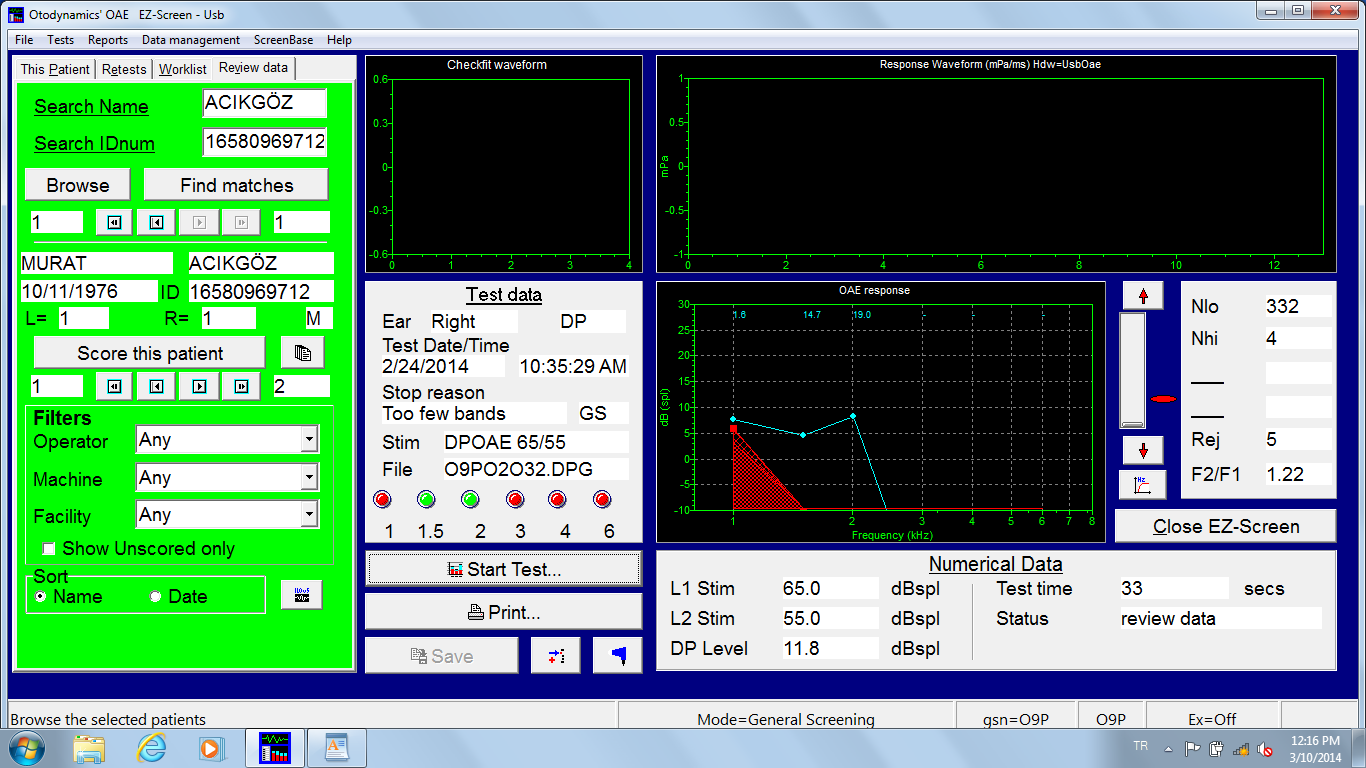Click Find matches button
1366x768 pixels.
pos(236,185)
